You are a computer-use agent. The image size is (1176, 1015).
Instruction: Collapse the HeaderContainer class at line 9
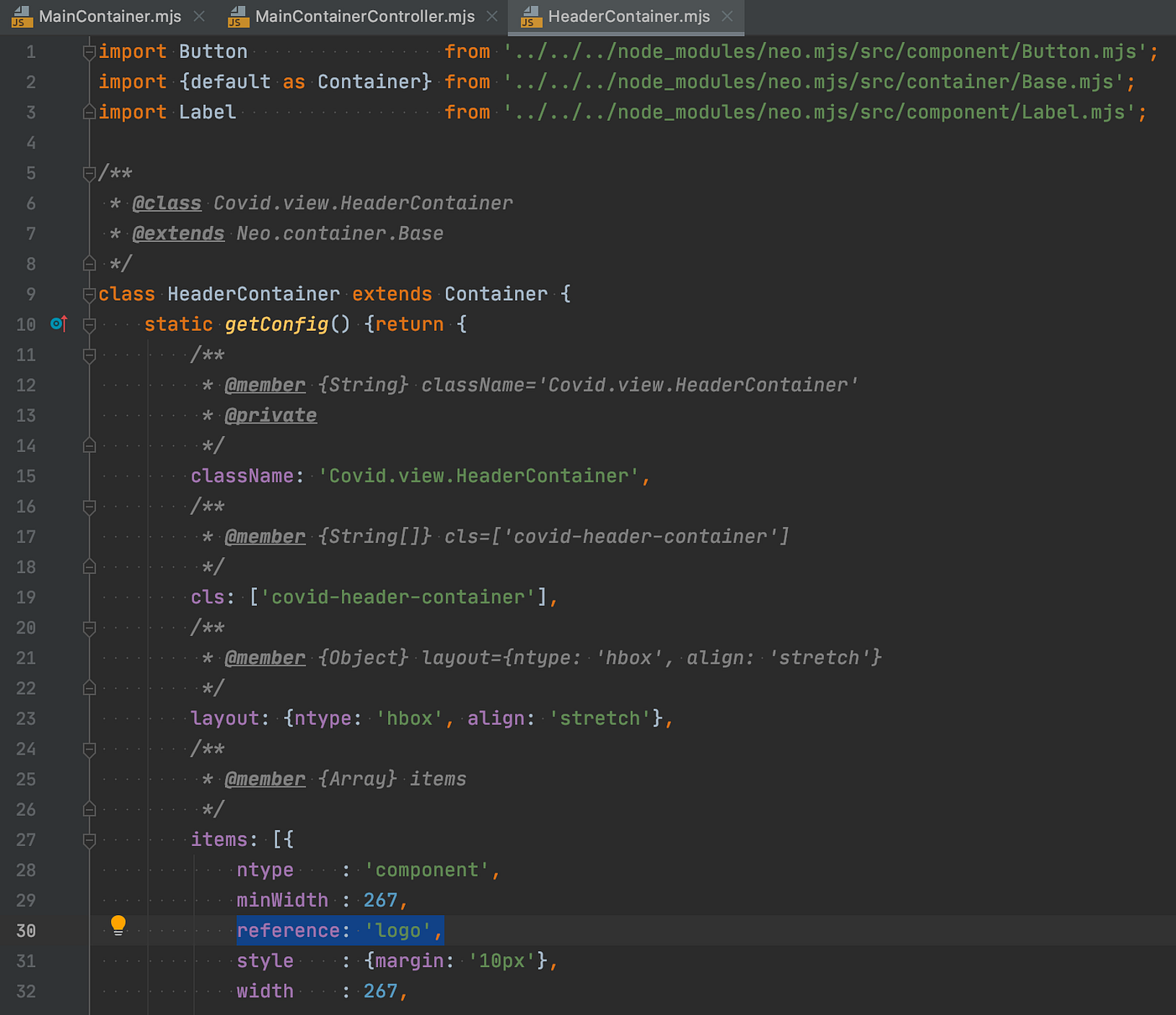tap(89, 293)
